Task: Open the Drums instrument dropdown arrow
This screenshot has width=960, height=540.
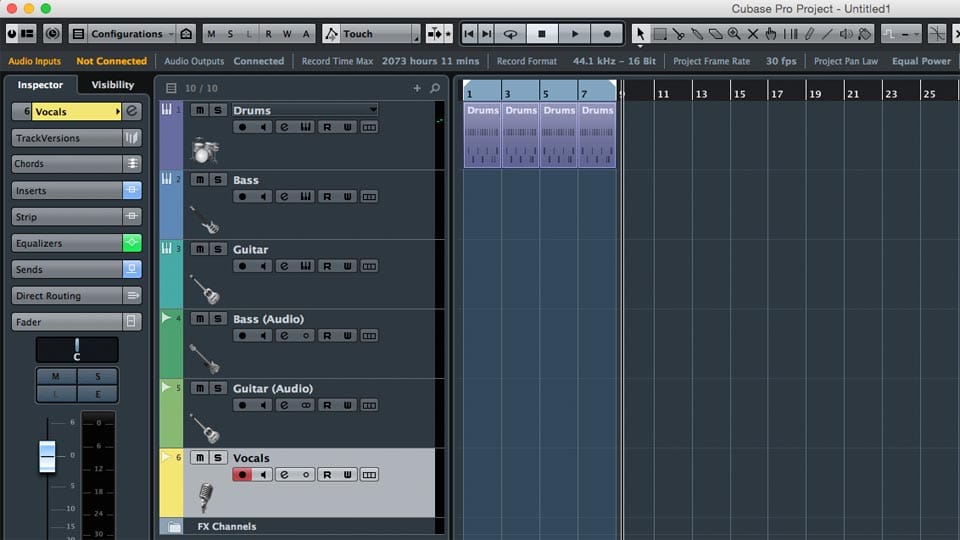Action: (x=373, y=110)
